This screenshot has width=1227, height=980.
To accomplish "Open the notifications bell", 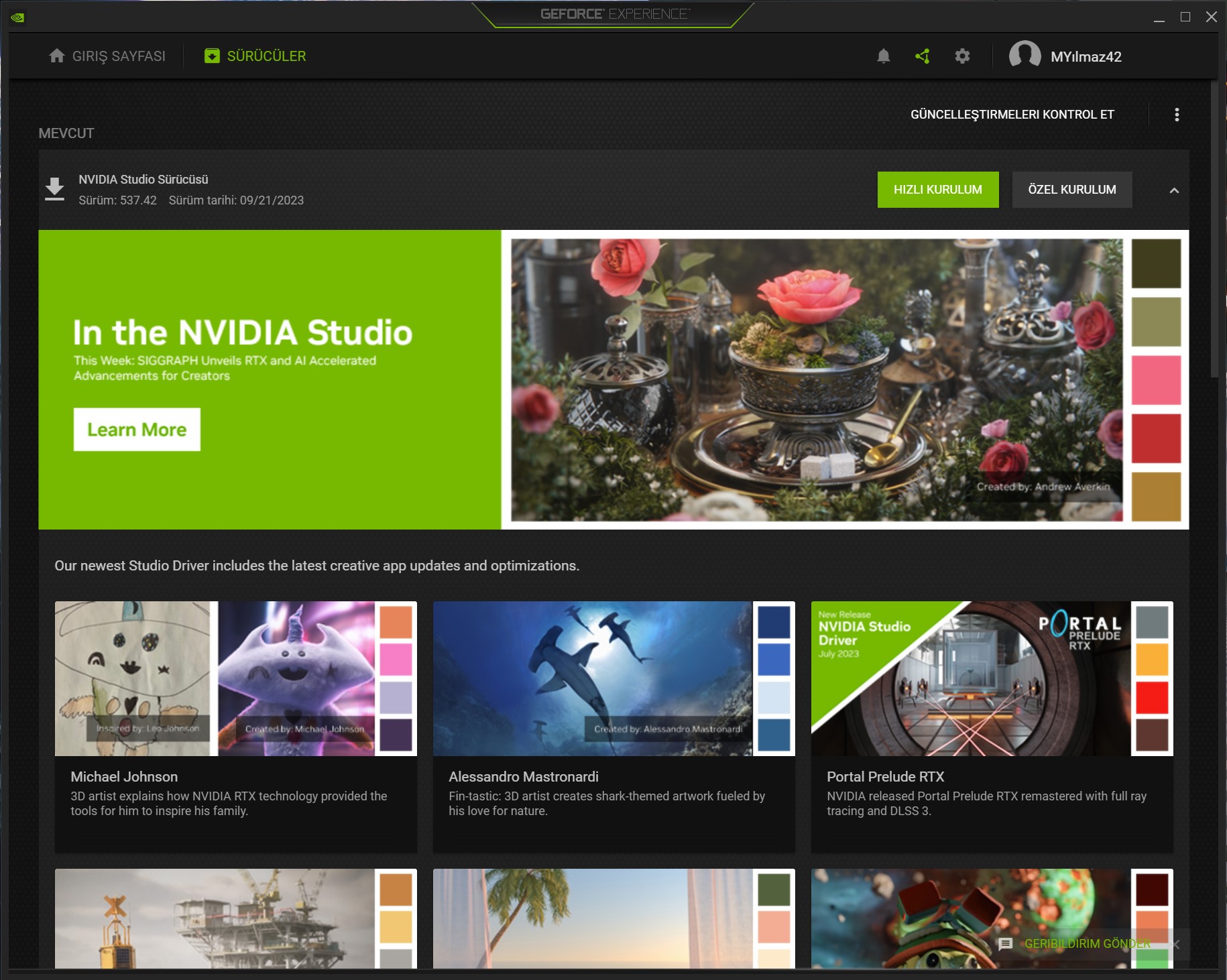I will 884,56.
